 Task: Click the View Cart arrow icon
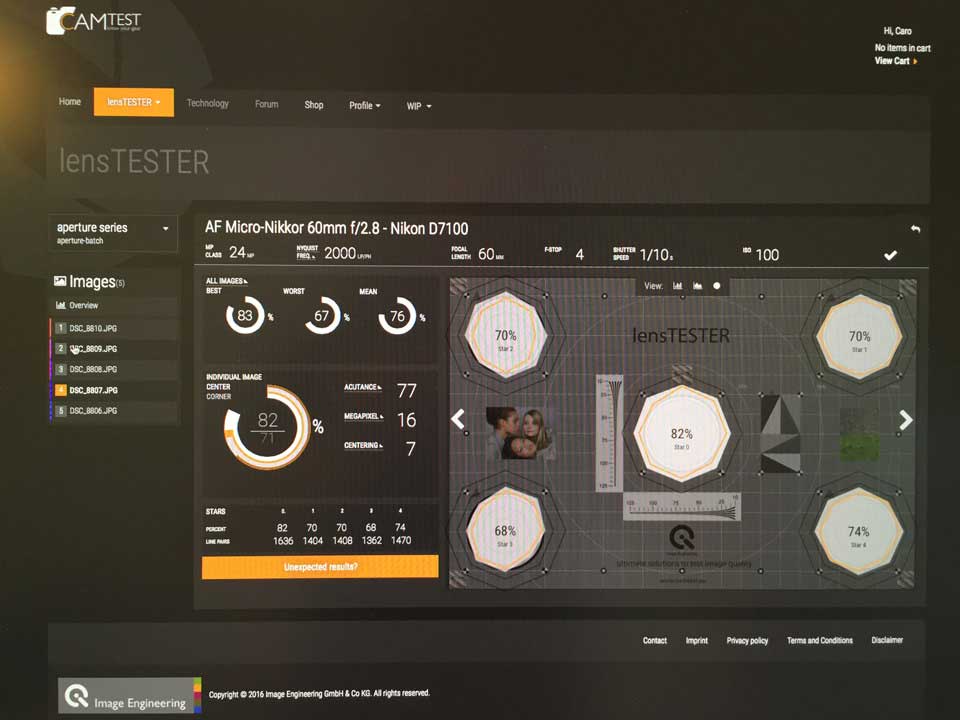click(x=915, y=61)
